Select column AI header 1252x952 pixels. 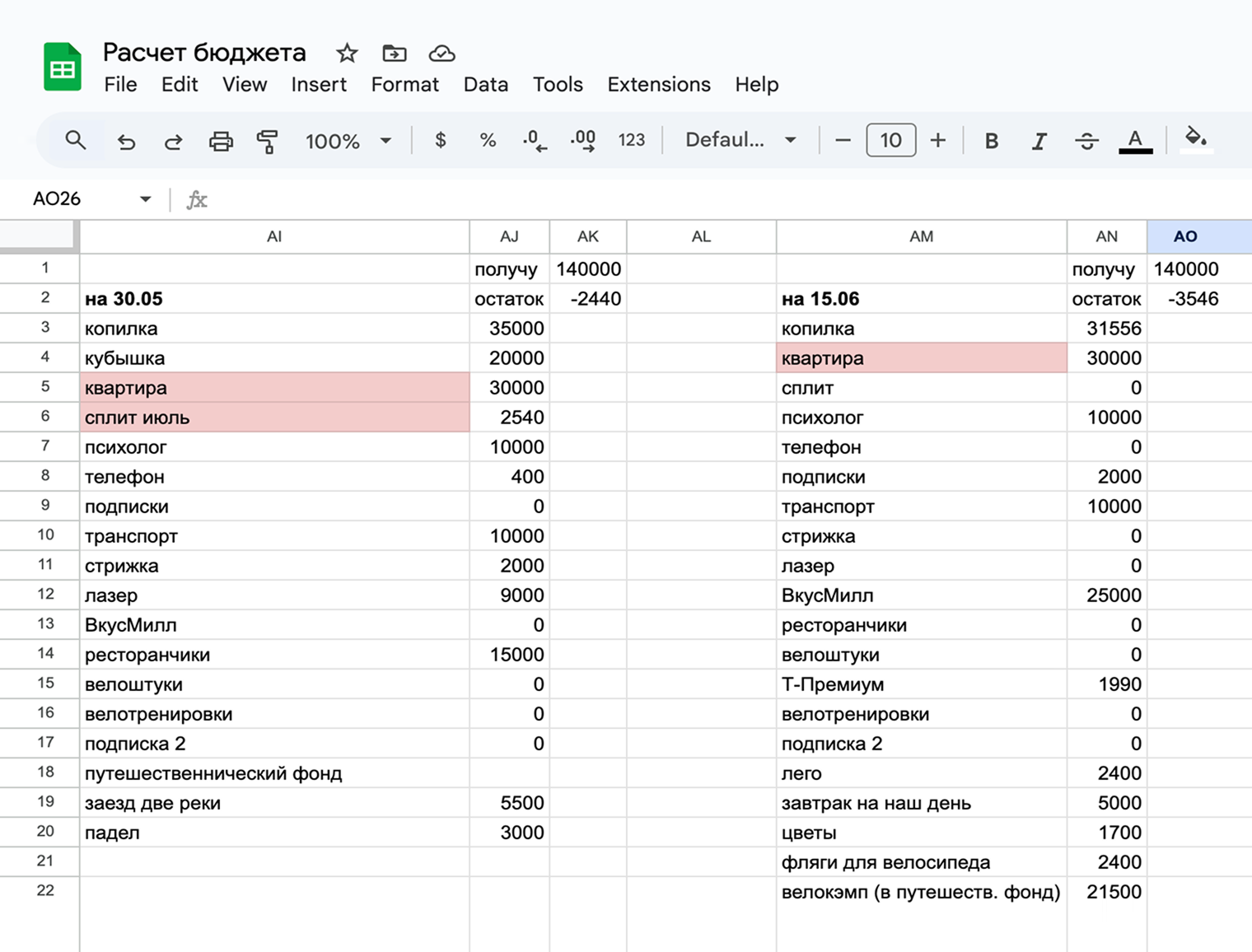pos(274,237)
